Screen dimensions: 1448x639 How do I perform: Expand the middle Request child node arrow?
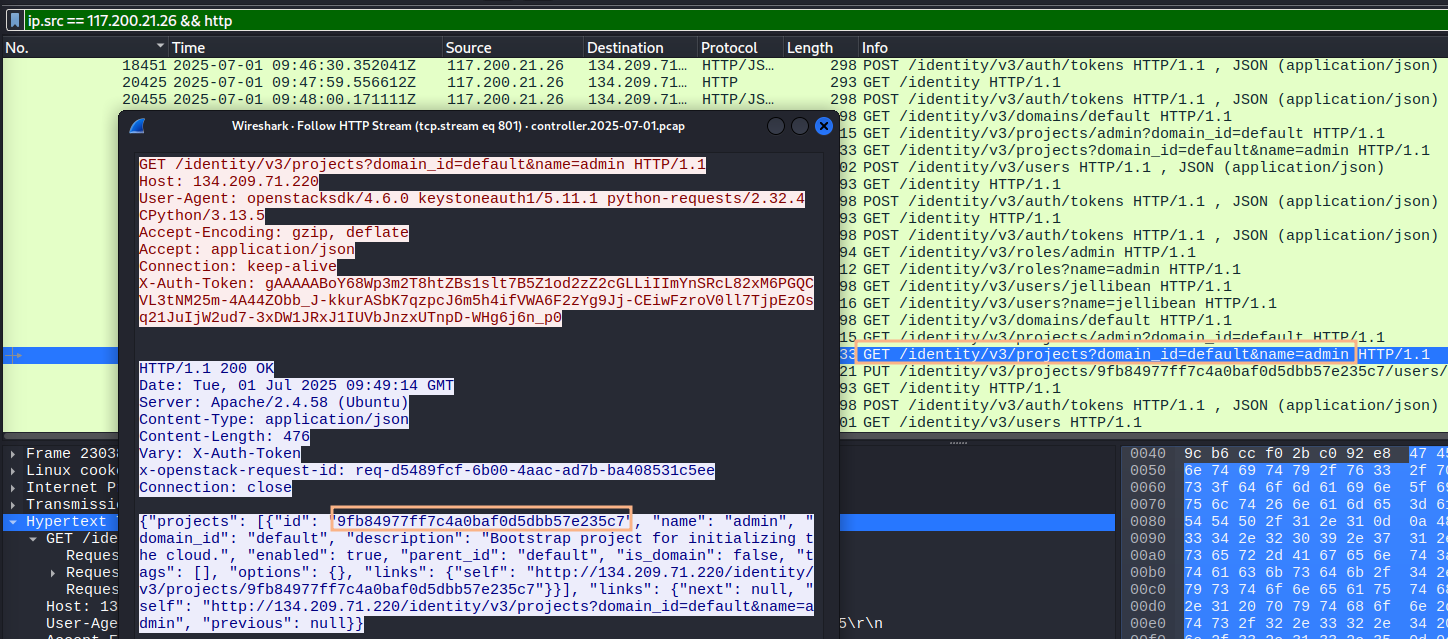click(54, 573)
